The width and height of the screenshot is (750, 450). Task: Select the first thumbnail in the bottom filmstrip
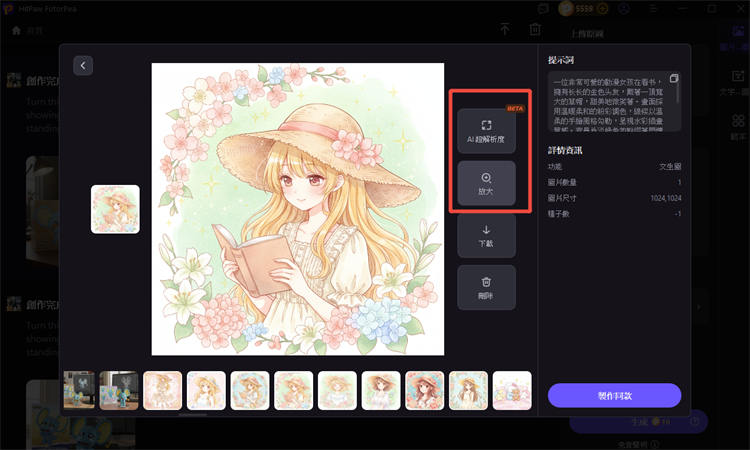81,390
